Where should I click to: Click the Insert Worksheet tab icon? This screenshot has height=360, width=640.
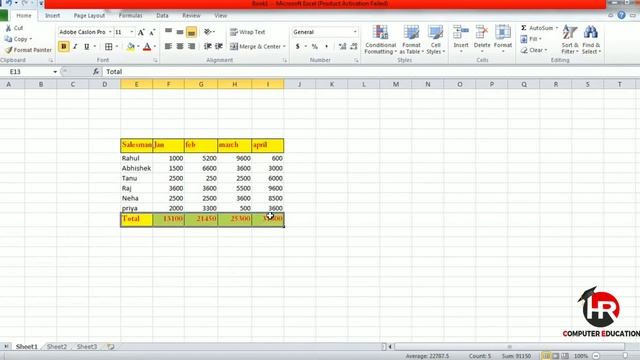111,347
